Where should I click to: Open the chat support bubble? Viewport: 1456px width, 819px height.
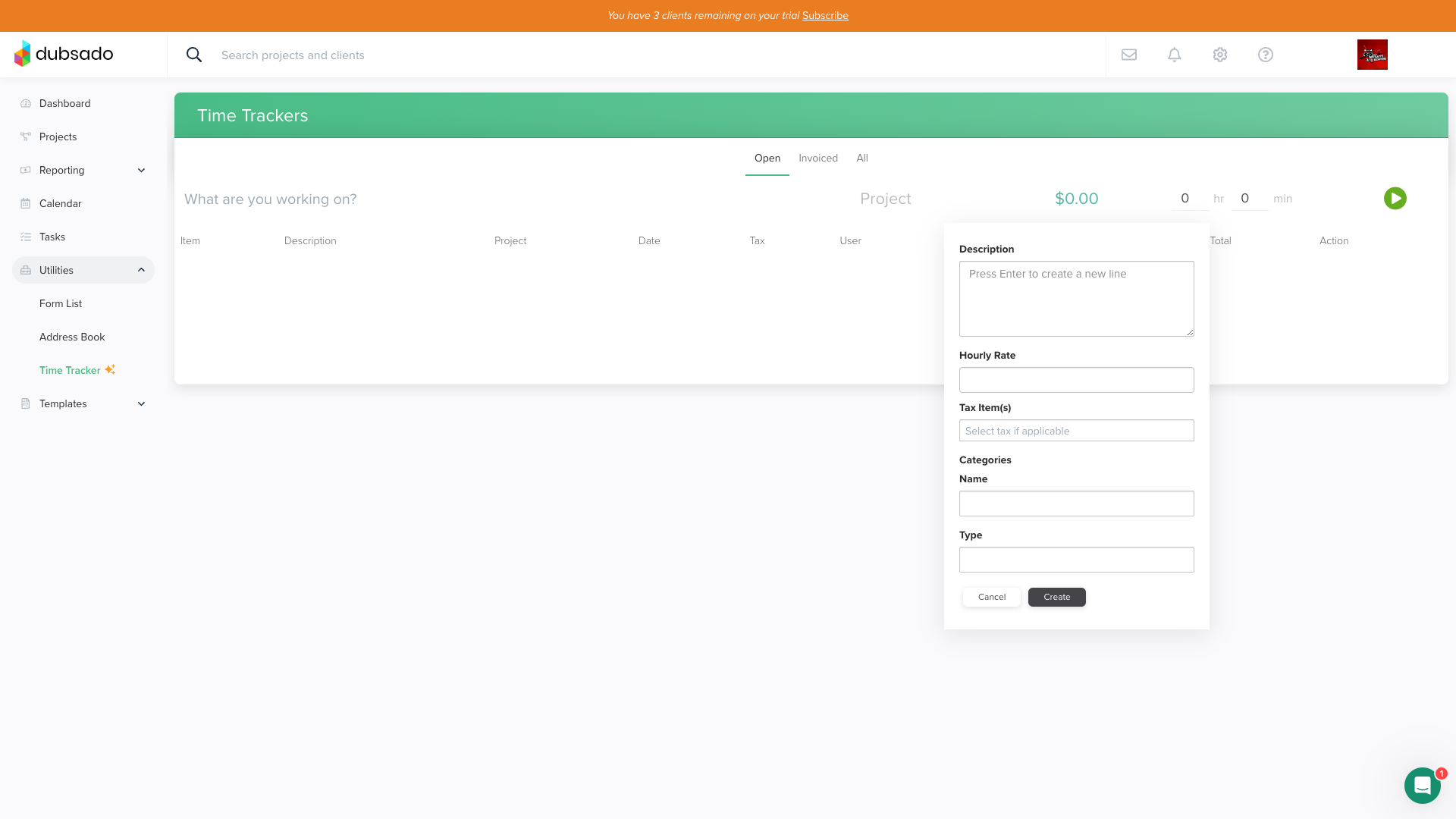[x=1422, y=786]
